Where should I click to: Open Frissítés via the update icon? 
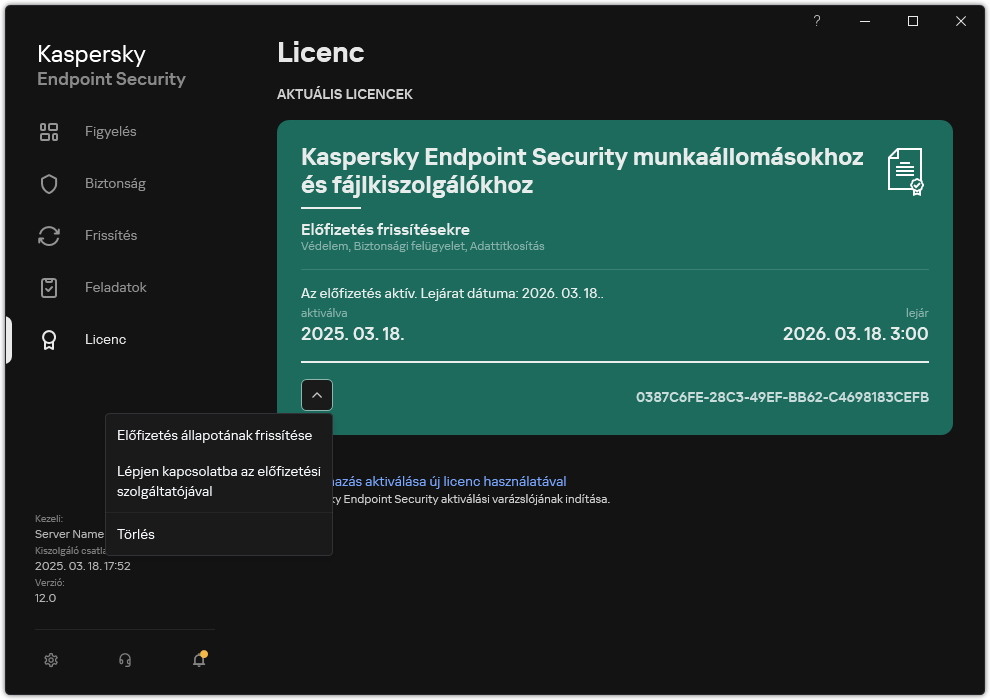49,235
